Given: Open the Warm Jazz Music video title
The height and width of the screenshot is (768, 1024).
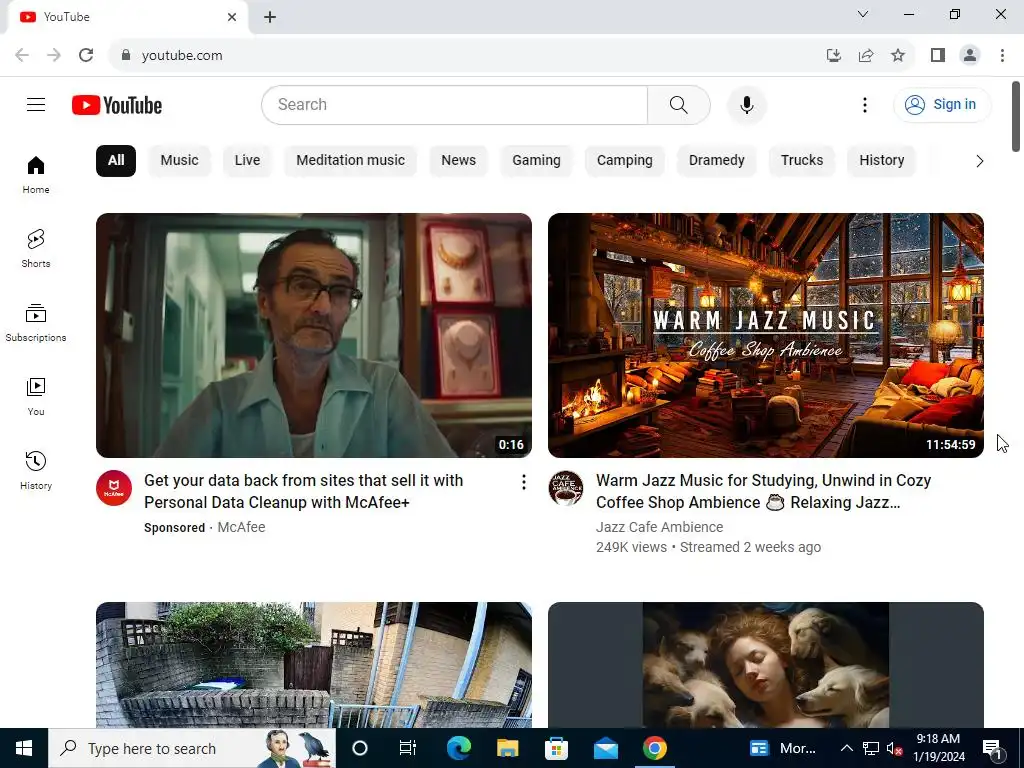Looking at the screenshot, I should click(763, 491).
